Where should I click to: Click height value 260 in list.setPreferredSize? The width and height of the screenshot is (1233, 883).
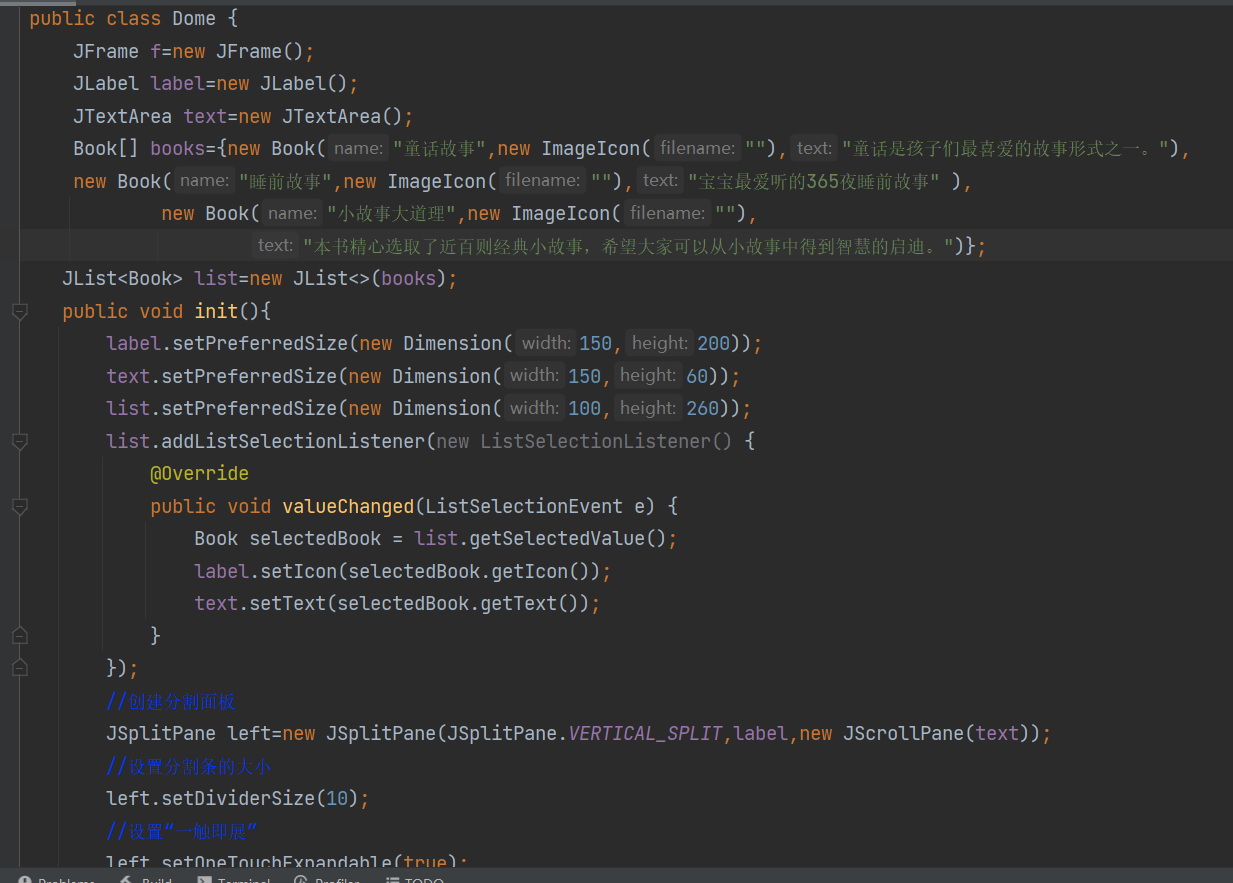[x=703, y=408]
